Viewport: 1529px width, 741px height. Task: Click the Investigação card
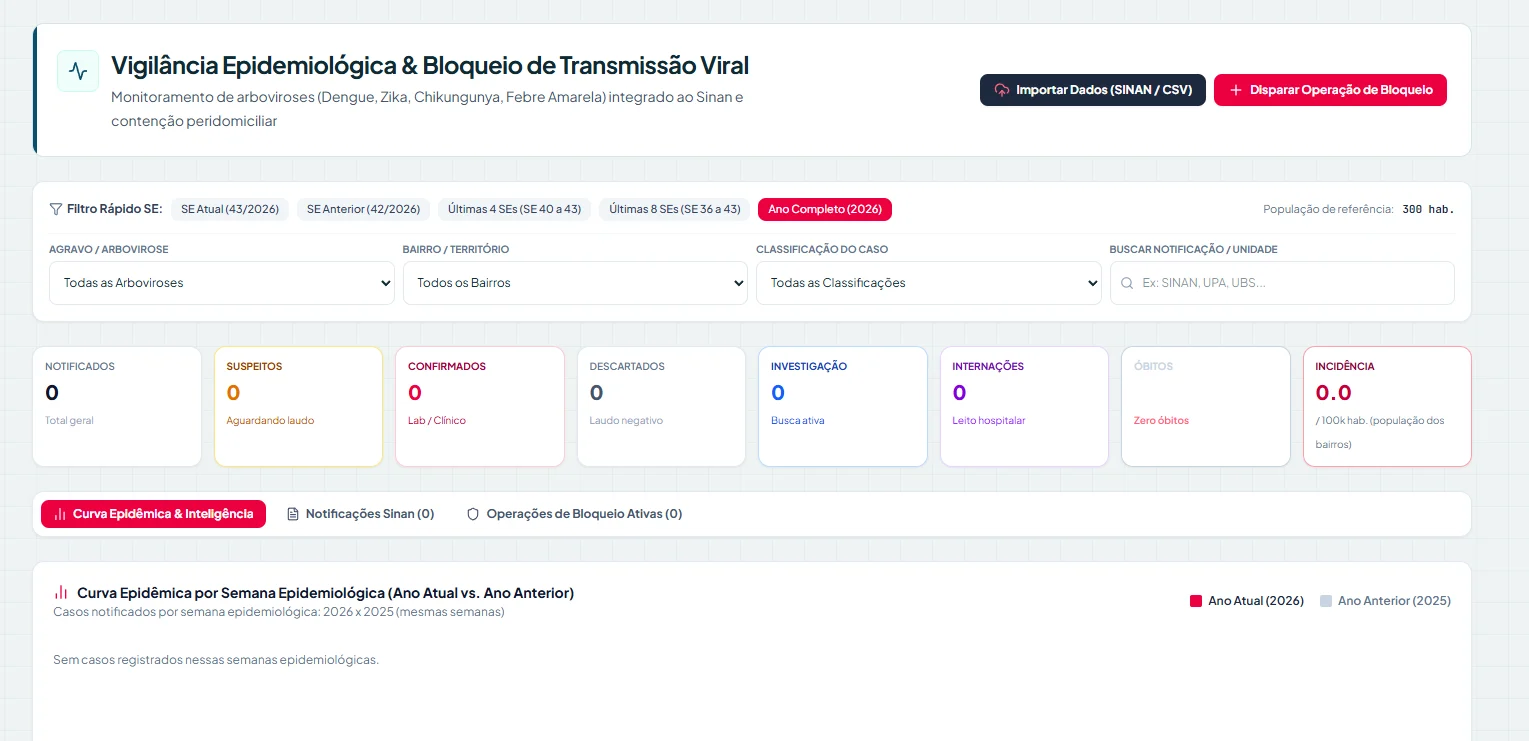(843, 406)
